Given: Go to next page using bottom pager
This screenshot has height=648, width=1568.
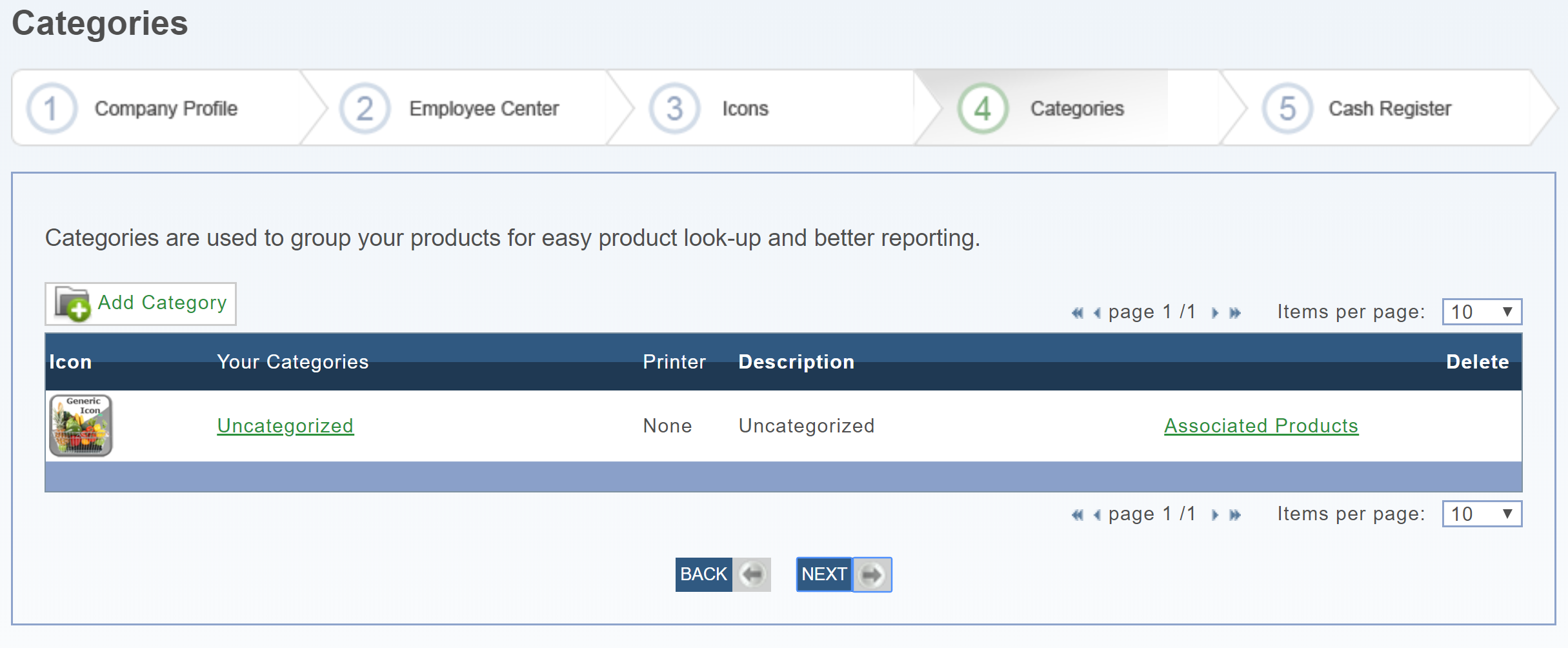Looking at the screenshot, I should click(x=1215, y=515).
